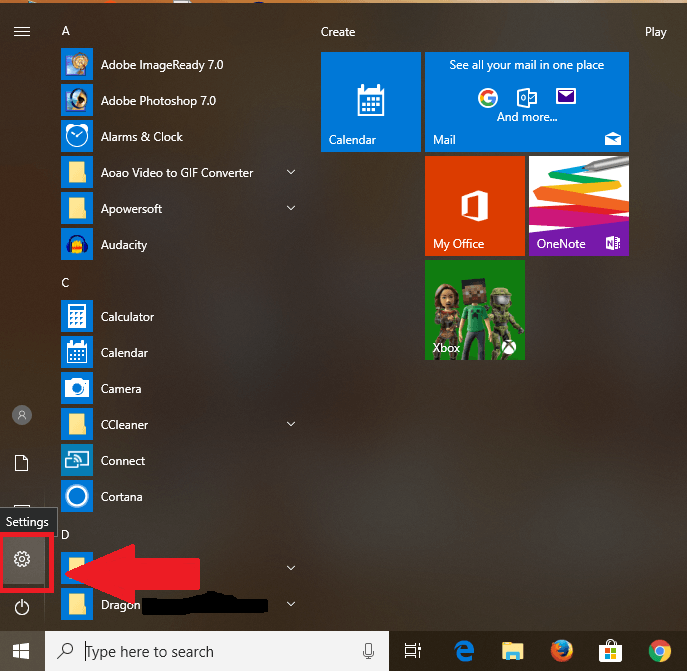This screenshot has height=671, width=687.
Task: Open the user account avatar icon
Action: [22, 415]
